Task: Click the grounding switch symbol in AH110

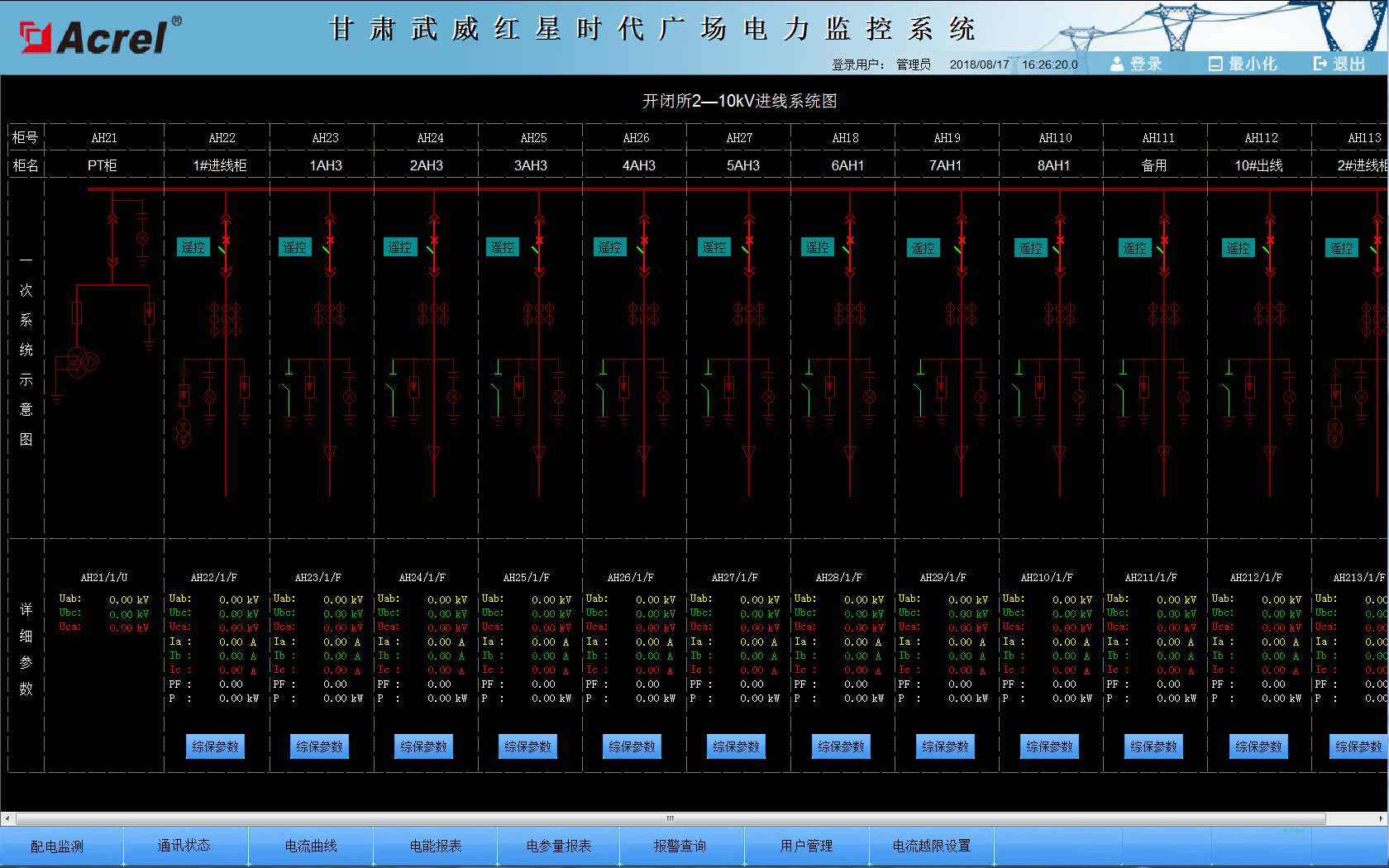Action: click(x=1019, y=393)
